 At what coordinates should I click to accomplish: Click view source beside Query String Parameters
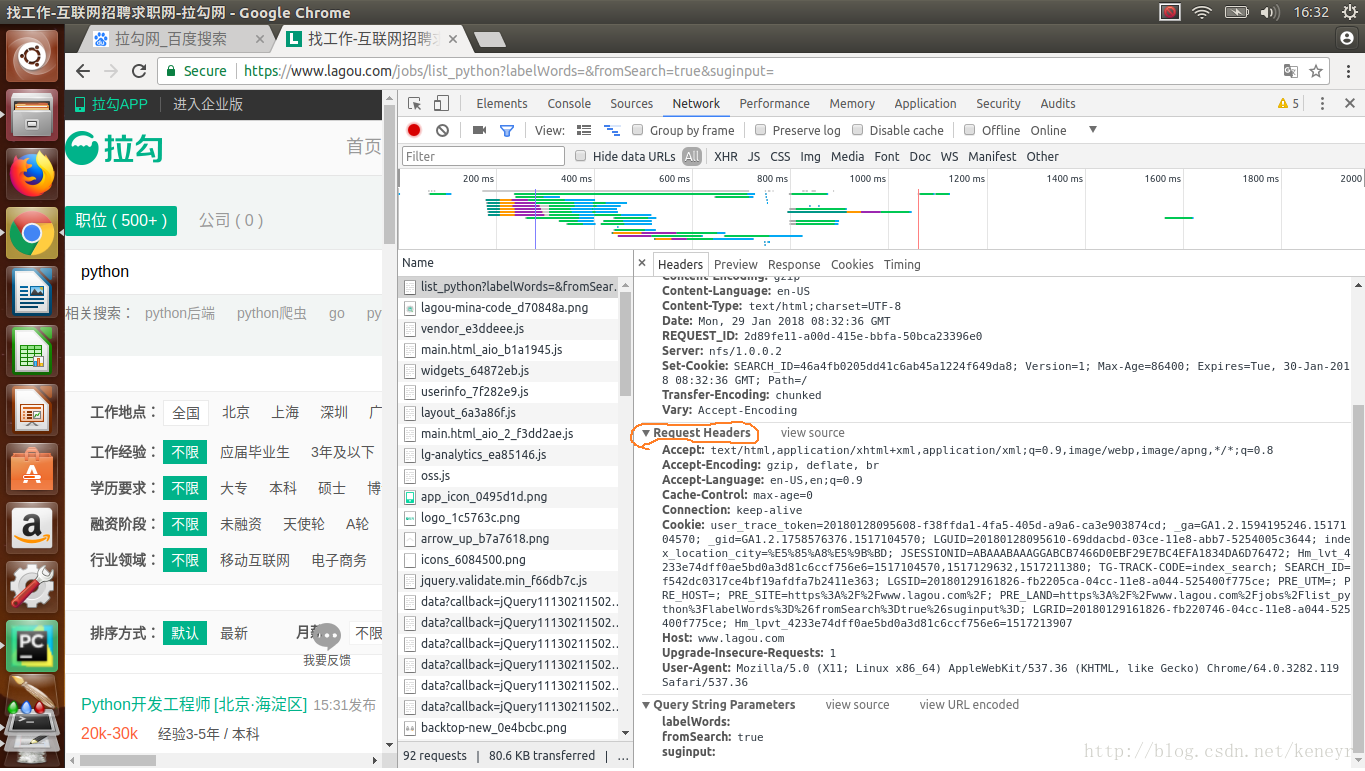(x=857, y=705)
